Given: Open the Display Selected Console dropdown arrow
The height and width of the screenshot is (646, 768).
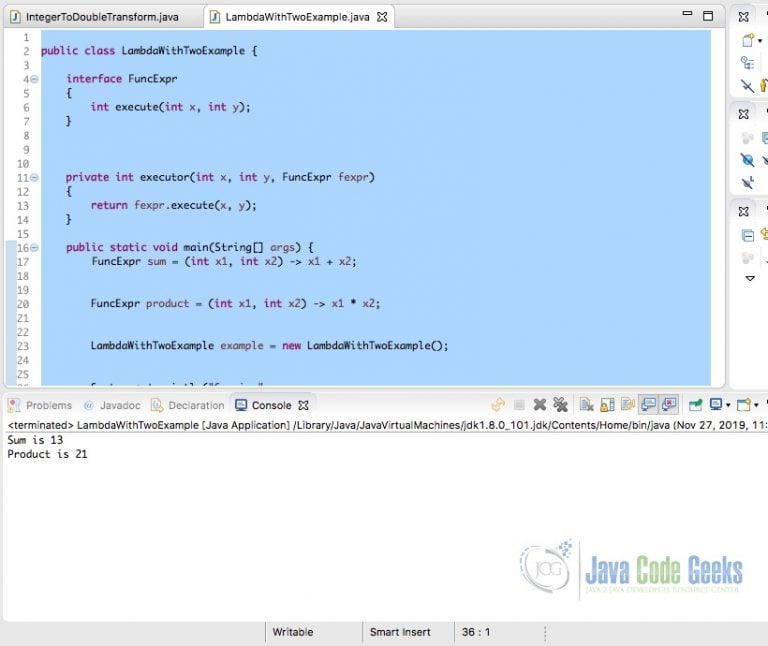Looking at the screenshot, I should (x=728, y=405).
